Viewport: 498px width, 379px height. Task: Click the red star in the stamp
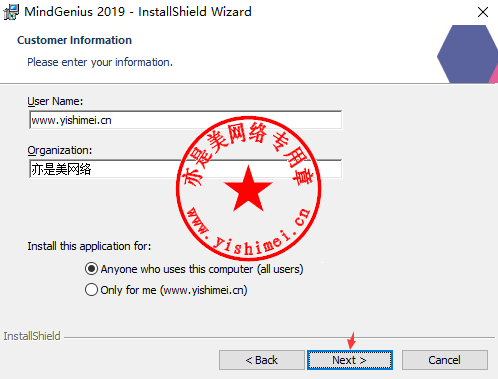point(248,189)
